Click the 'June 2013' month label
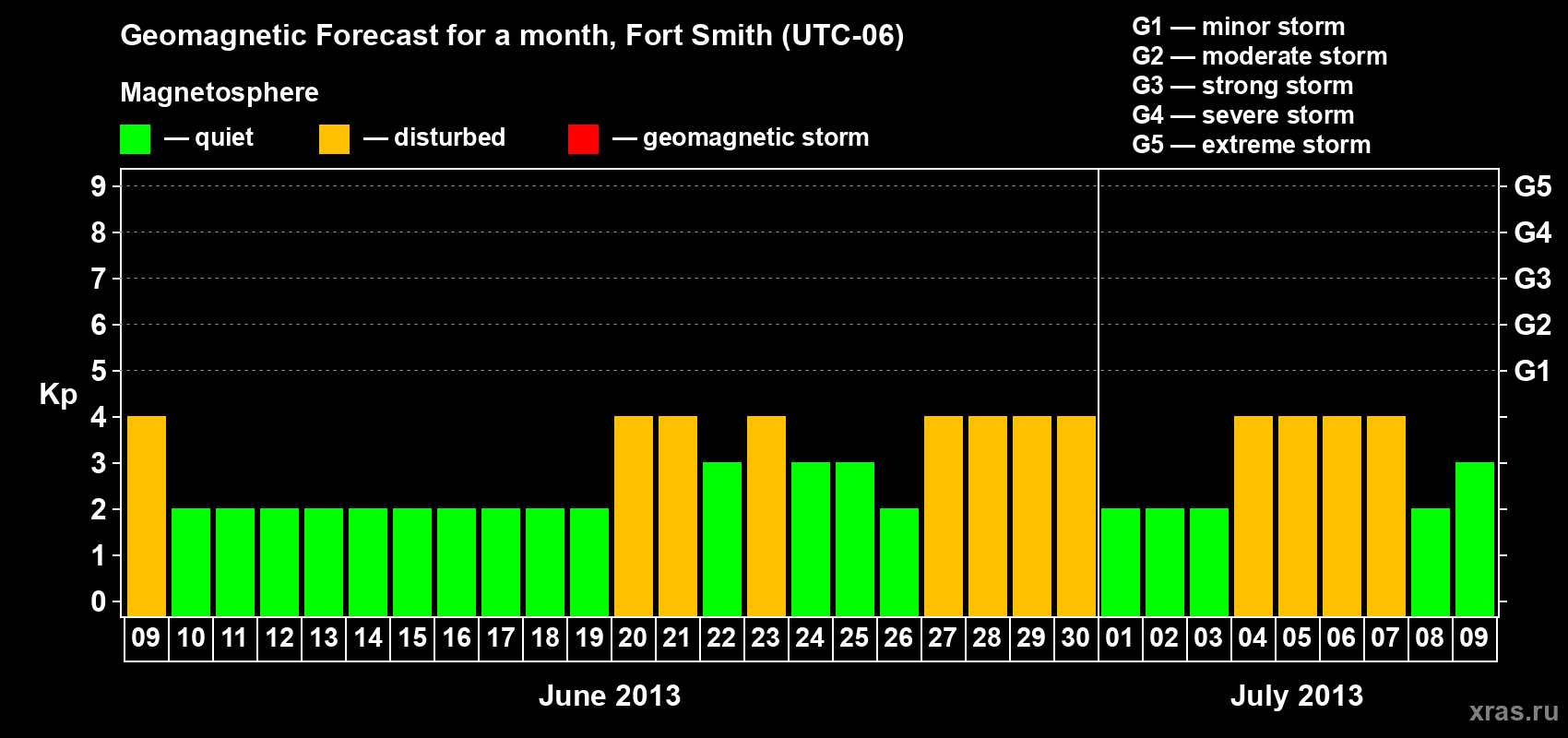Screen dimensions: 1568x738 (x=610, y=696)
